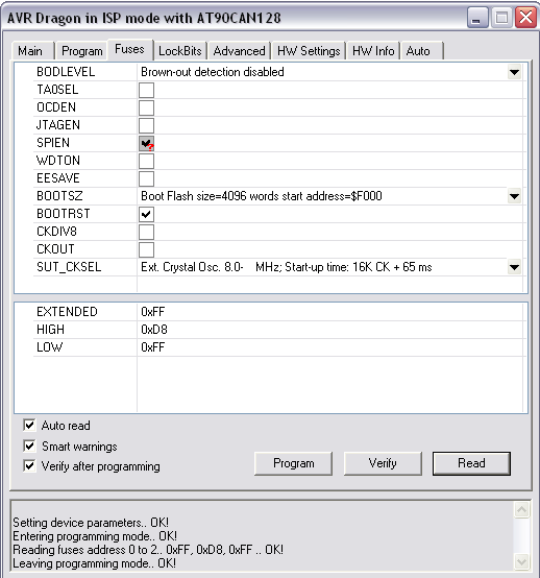The width and height of the screenshot is (540, 578).
Task: Click 'Reading fuses address 0 to 2' log line
Action: [x=148, y=550]
